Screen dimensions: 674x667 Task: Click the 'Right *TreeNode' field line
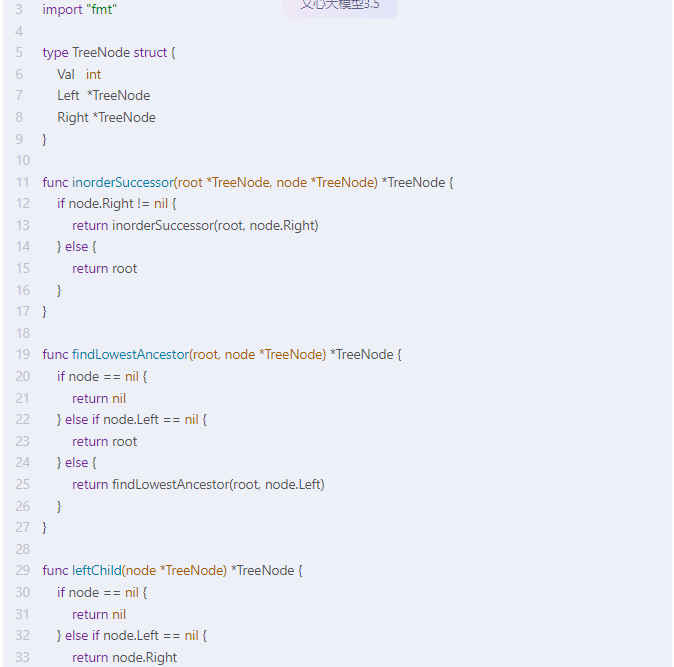(107, 117)
